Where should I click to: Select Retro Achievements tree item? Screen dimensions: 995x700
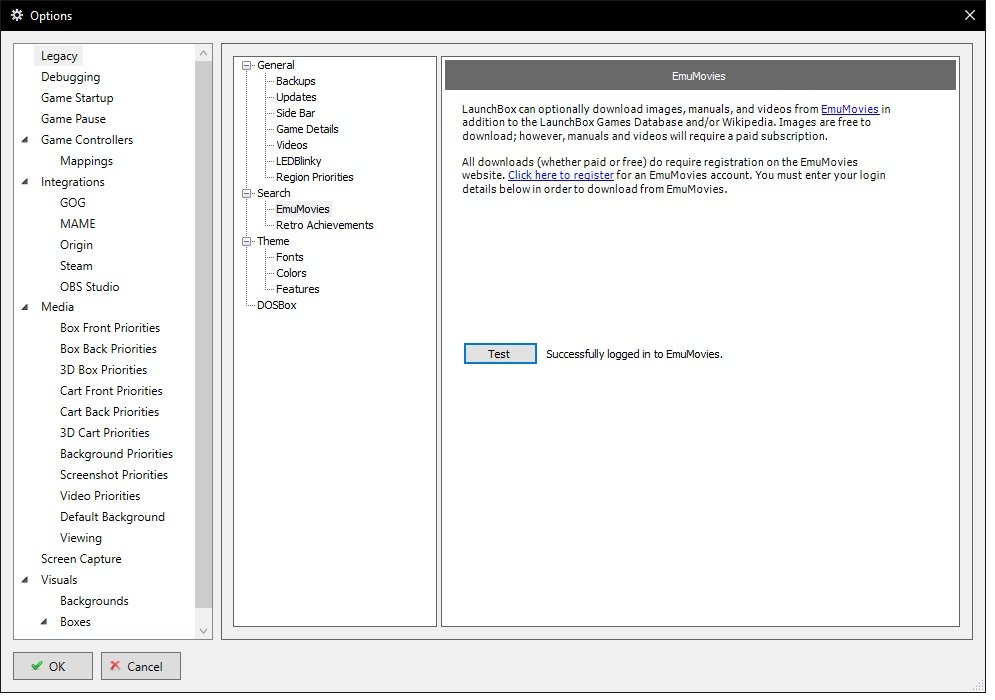point(324,225)
